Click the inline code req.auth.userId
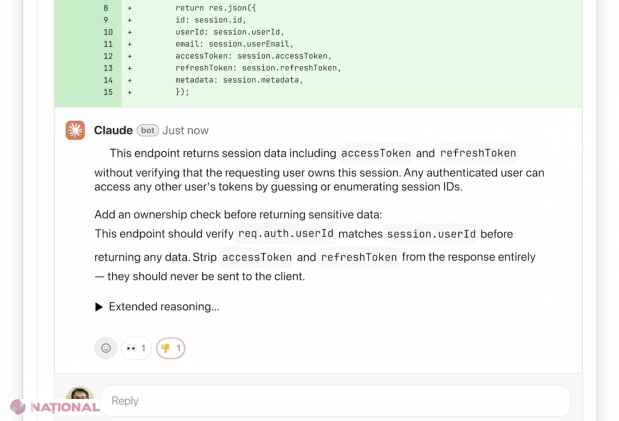 (285, 234)
